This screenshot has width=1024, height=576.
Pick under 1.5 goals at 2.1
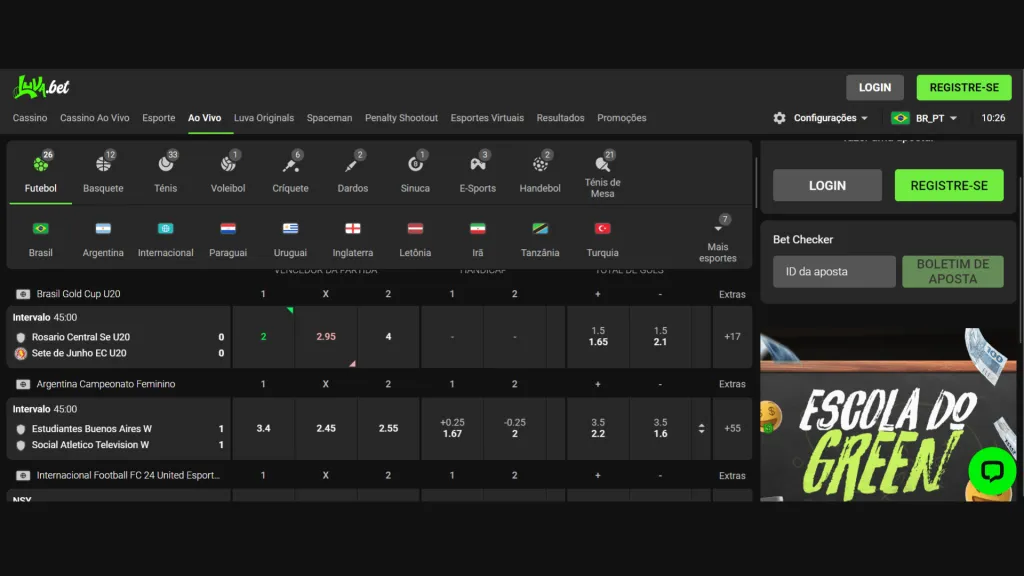[660, 336]
